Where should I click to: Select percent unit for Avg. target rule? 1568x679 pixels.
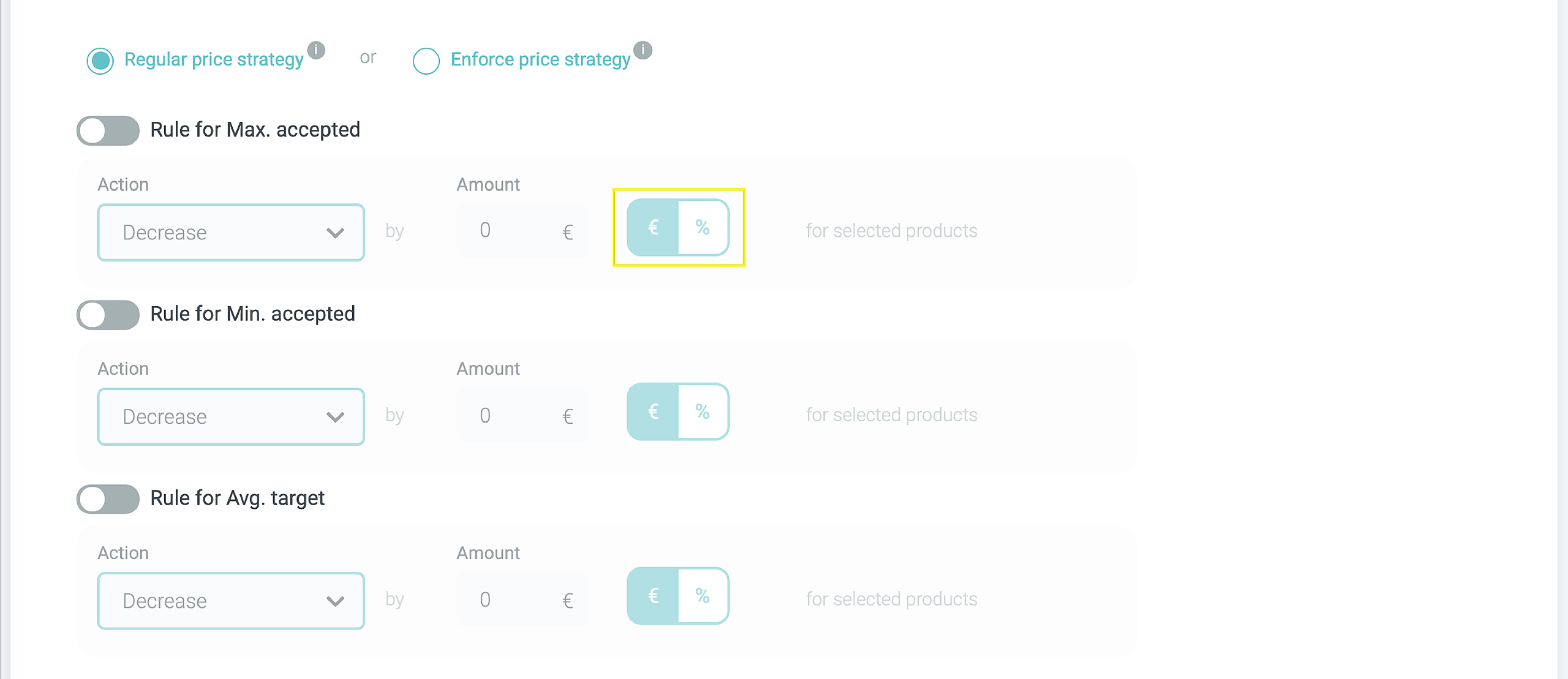[703, 596]
